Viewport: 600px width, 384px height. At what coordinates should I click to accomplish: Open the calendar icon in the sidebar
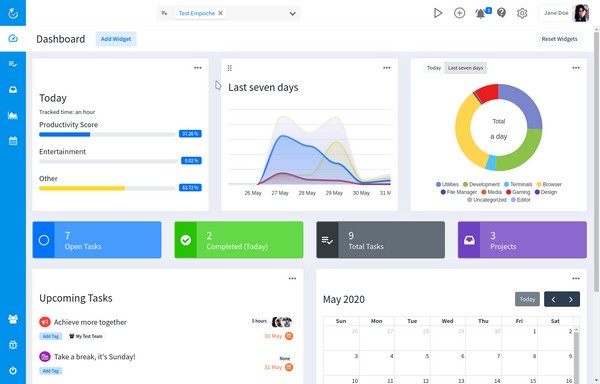coord(13,141)
